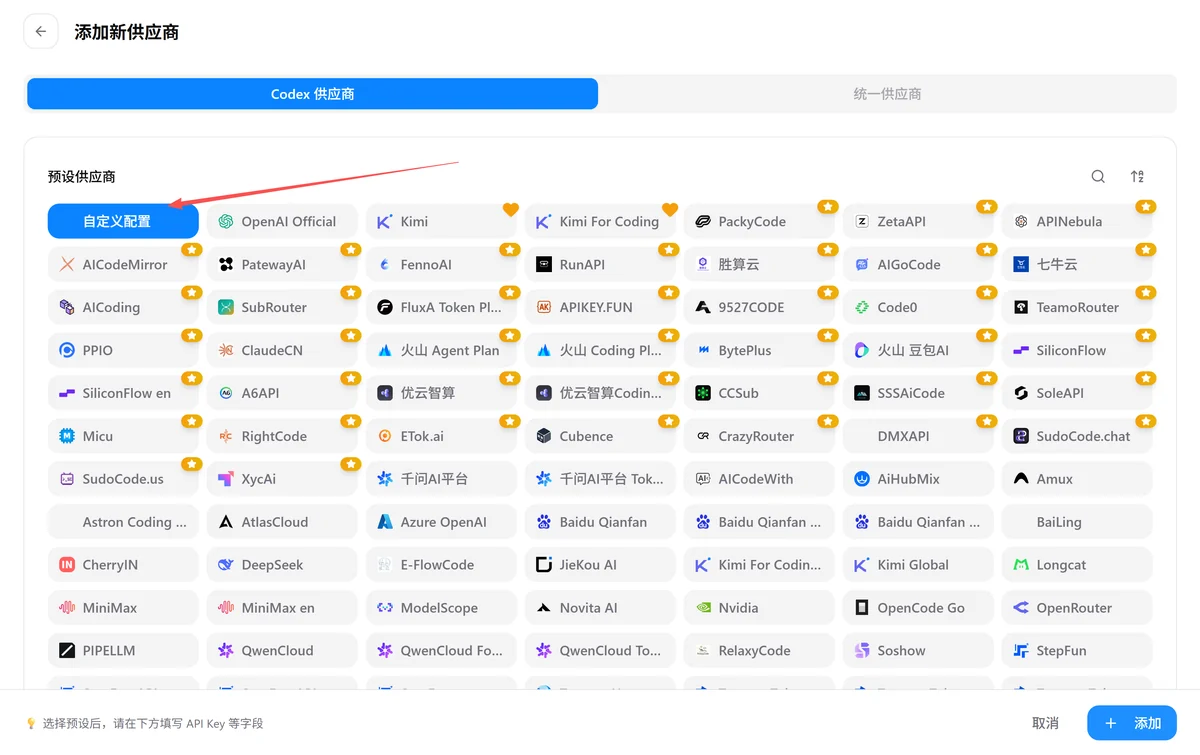
Task: Select the 火山 Agent Plan preset
Action: [x=441, y=351]
